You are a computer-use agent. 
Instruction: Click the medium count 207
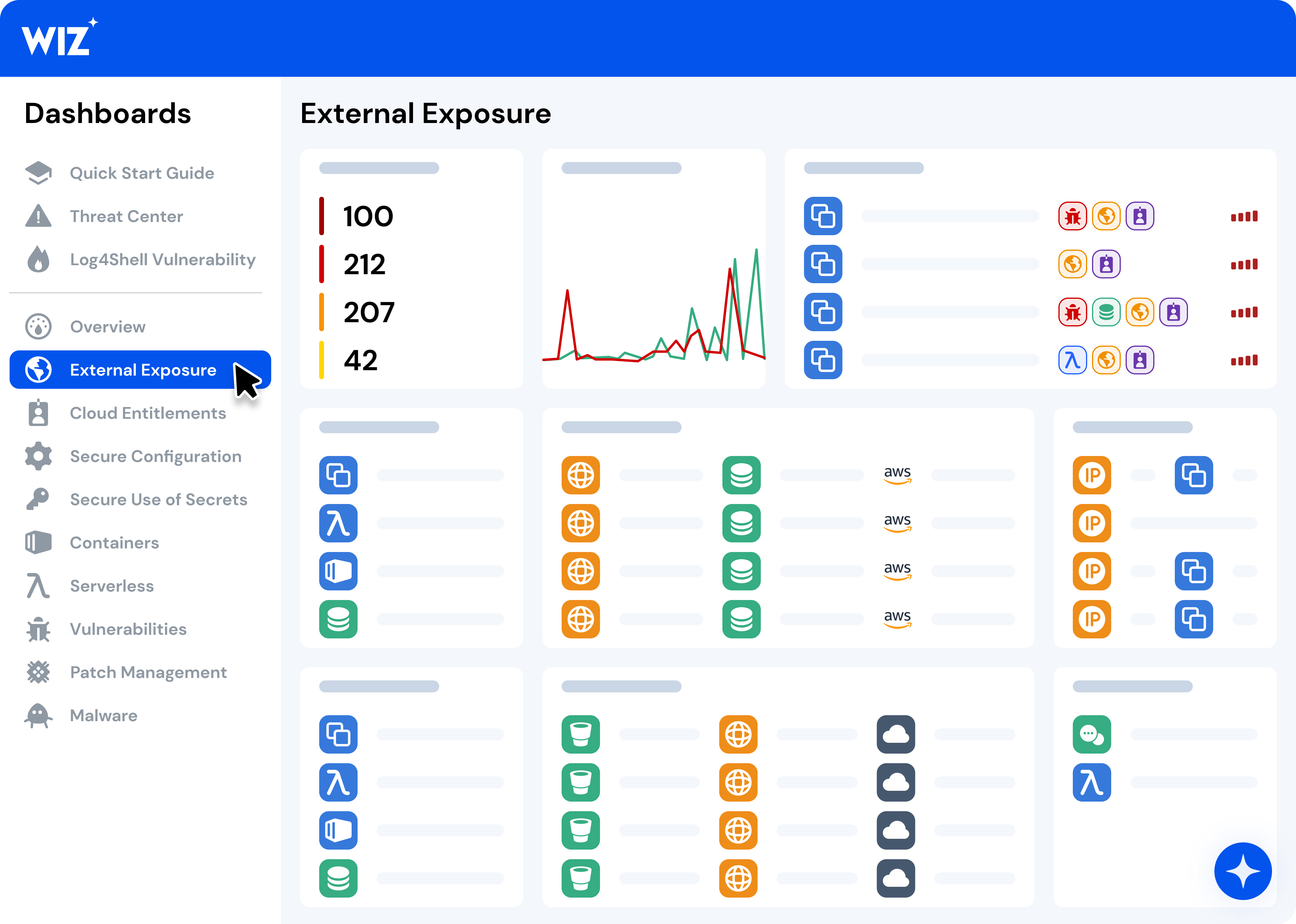point(369,312)
